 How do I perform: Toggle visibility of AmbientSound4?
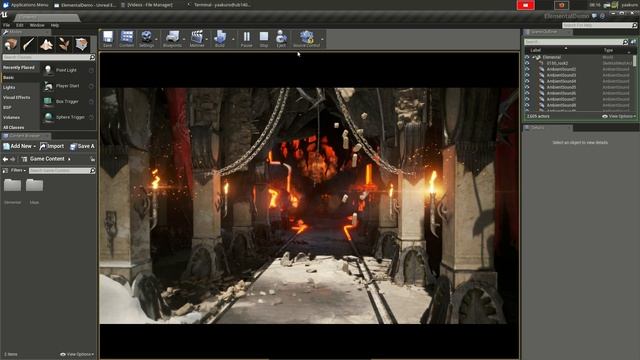pyautogui.click(x=527, y=81)
